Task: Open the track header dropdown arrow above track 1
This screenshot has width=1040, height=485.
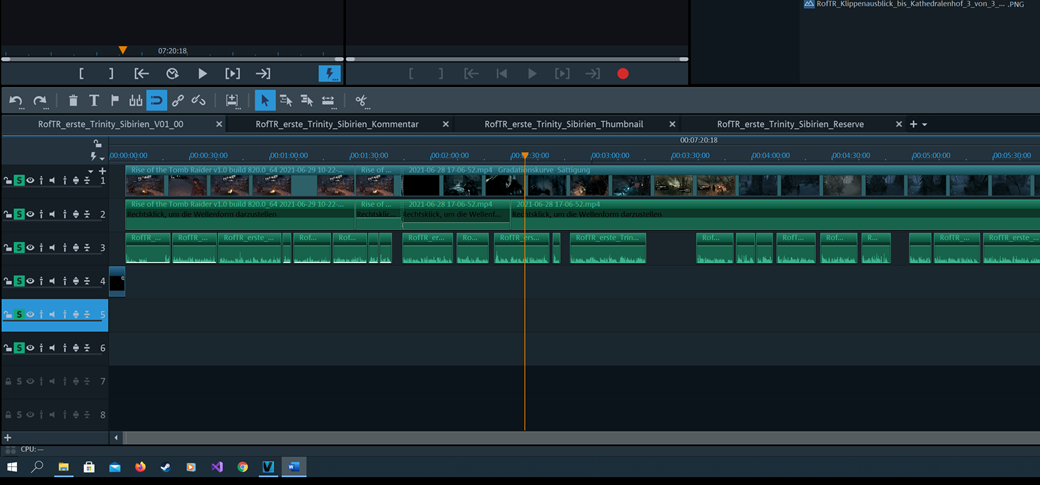Action: (90, 171)
